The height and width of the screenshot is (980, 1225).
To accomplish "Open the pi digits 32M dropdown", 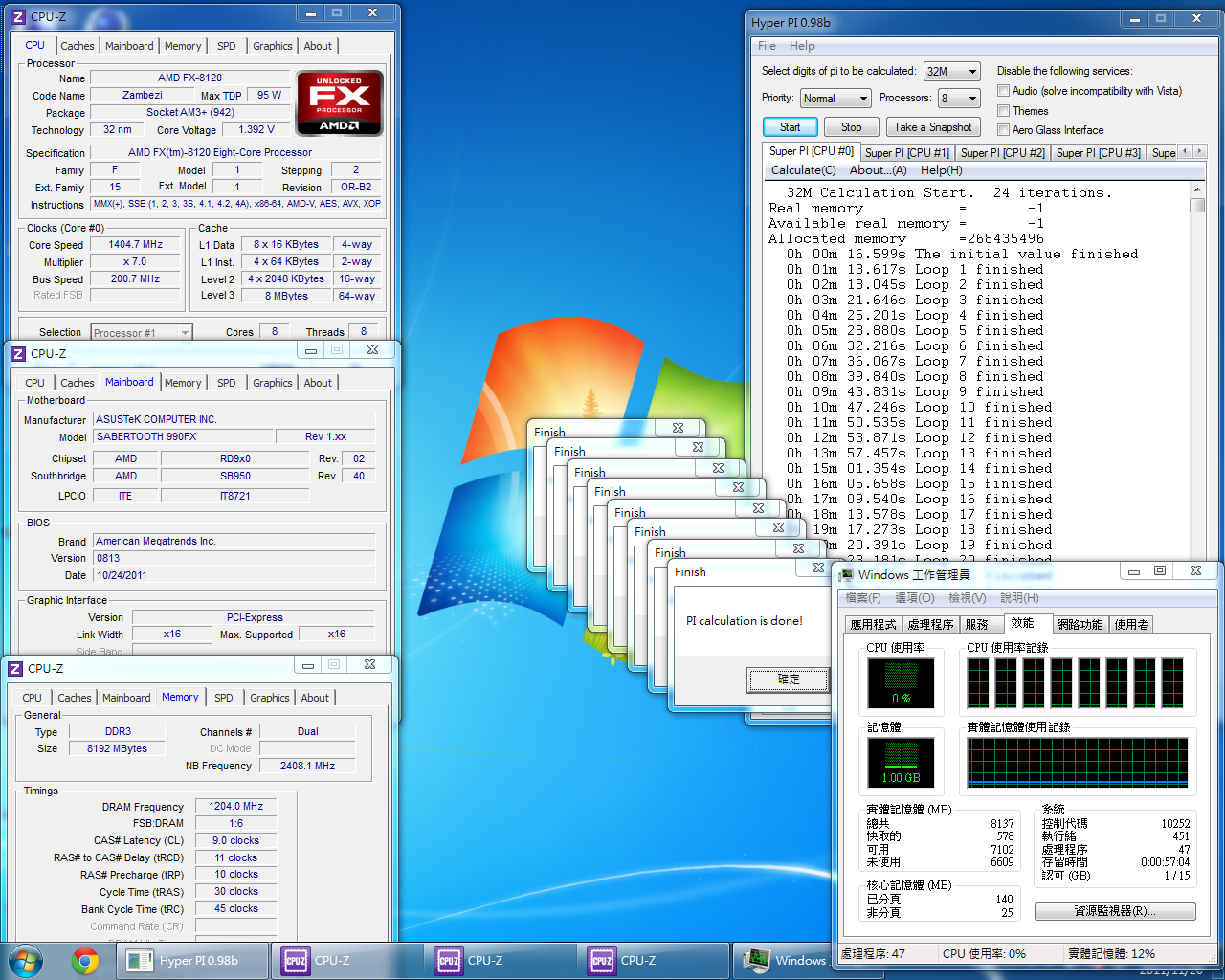I will pos(952,71).
